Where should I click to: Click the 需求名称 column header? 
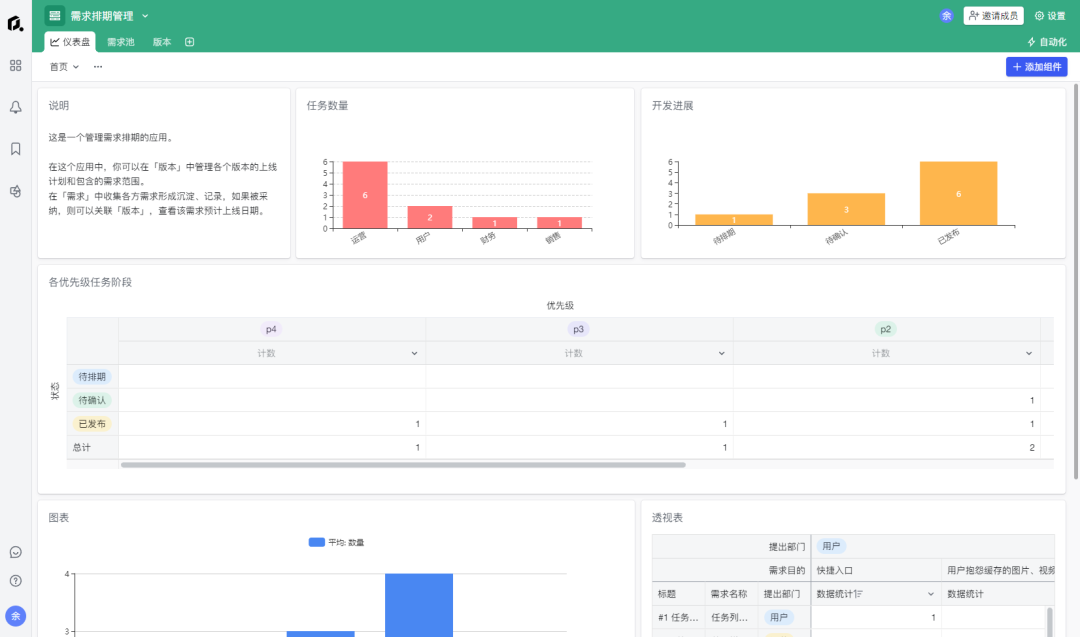pos(729,594)
